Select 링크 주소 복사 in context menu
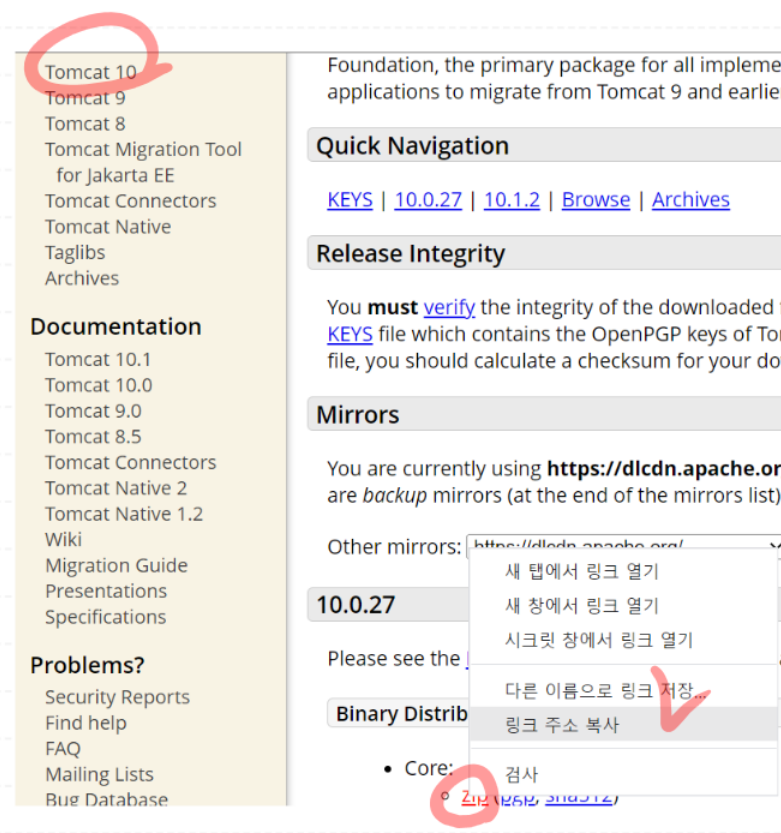 [624, 725]
